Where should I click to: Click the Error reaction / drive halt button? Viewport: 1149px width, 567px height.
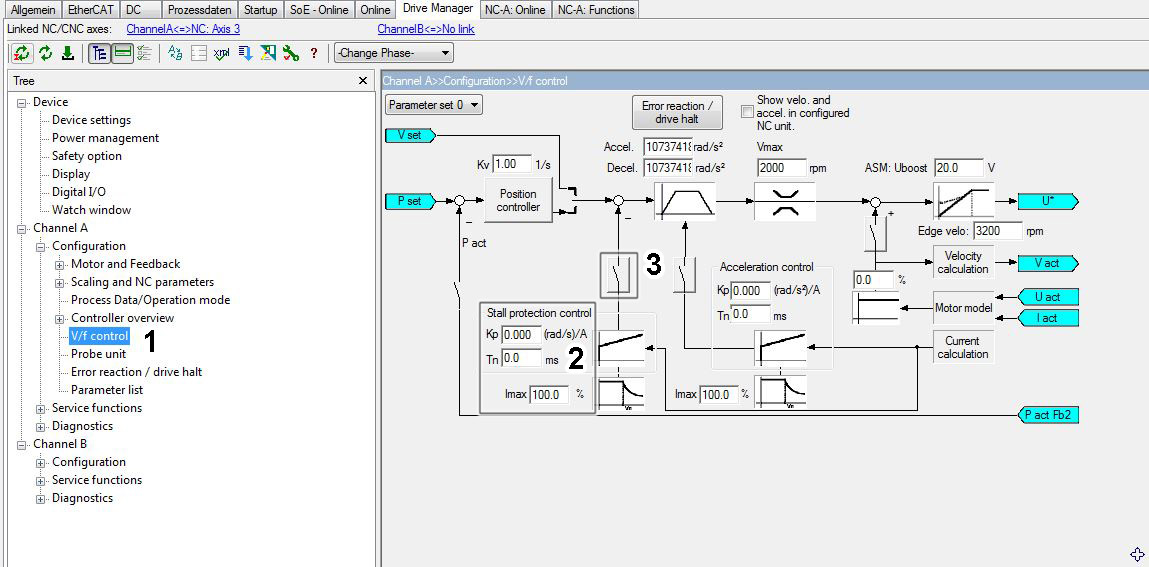[x=678, y=112]
